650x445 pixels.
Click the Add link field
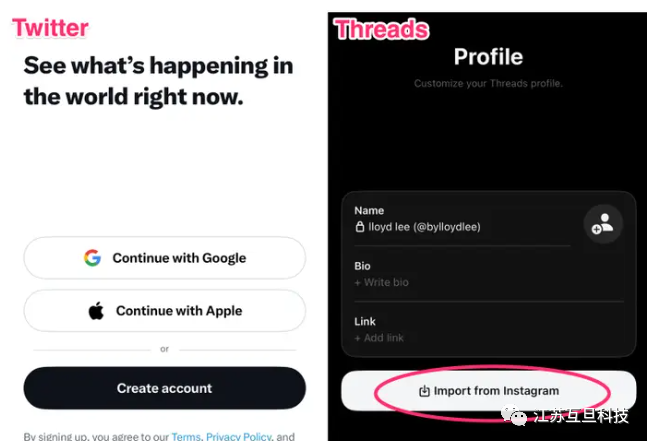[x=379, y=338]
